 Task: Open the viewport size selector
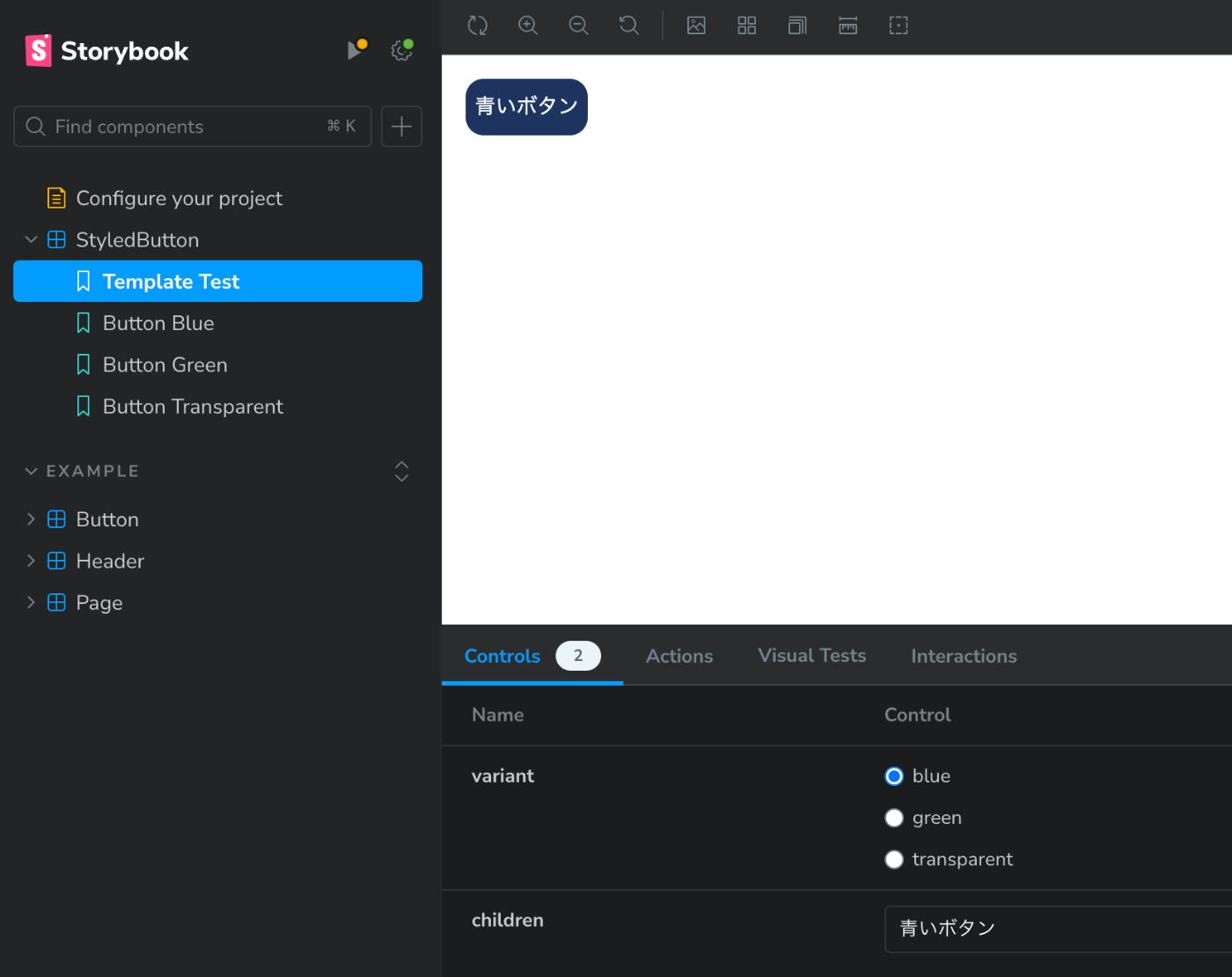797,26
